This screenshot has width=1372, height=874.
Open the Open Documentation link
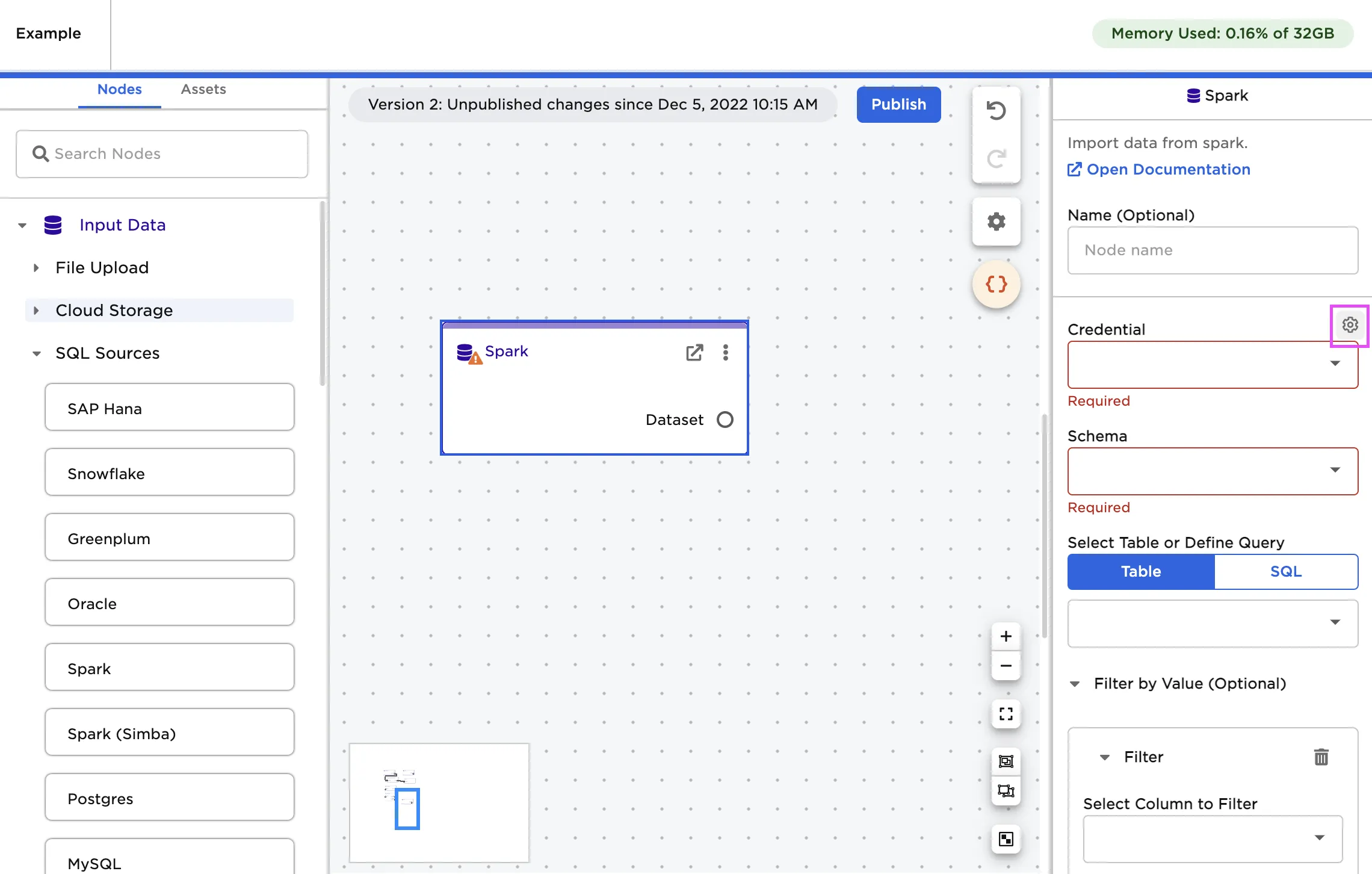coord(1167,170)
